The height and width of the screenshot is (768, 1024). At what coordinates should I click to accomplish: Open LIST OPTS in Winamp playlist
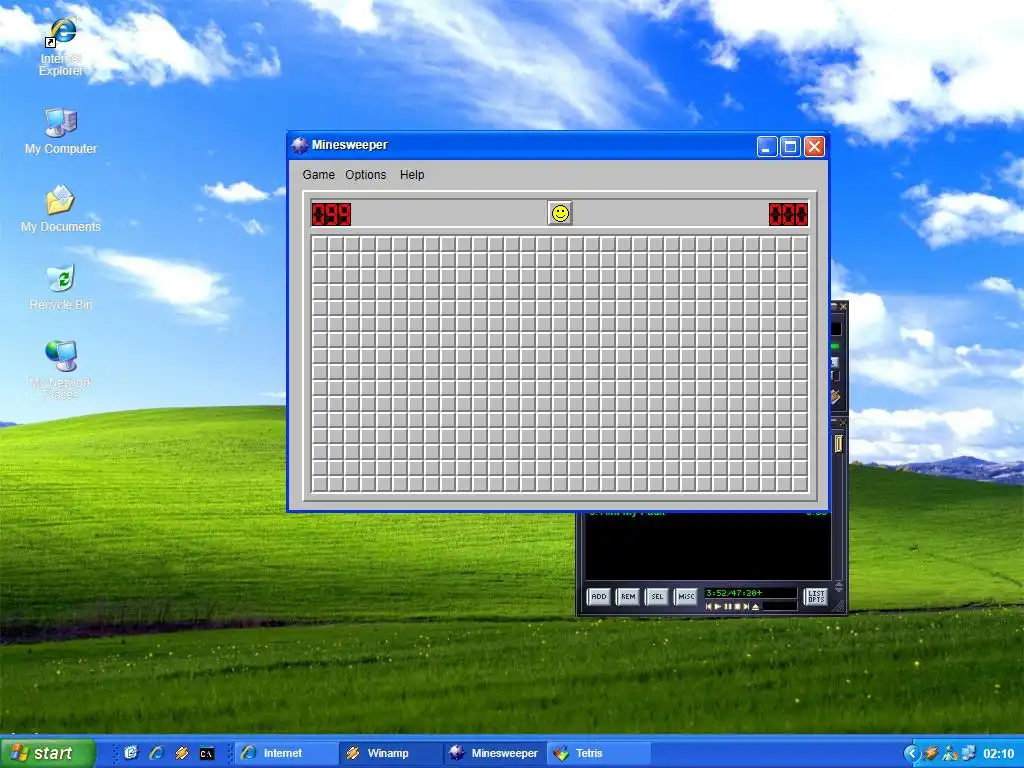tap(816, 596)
